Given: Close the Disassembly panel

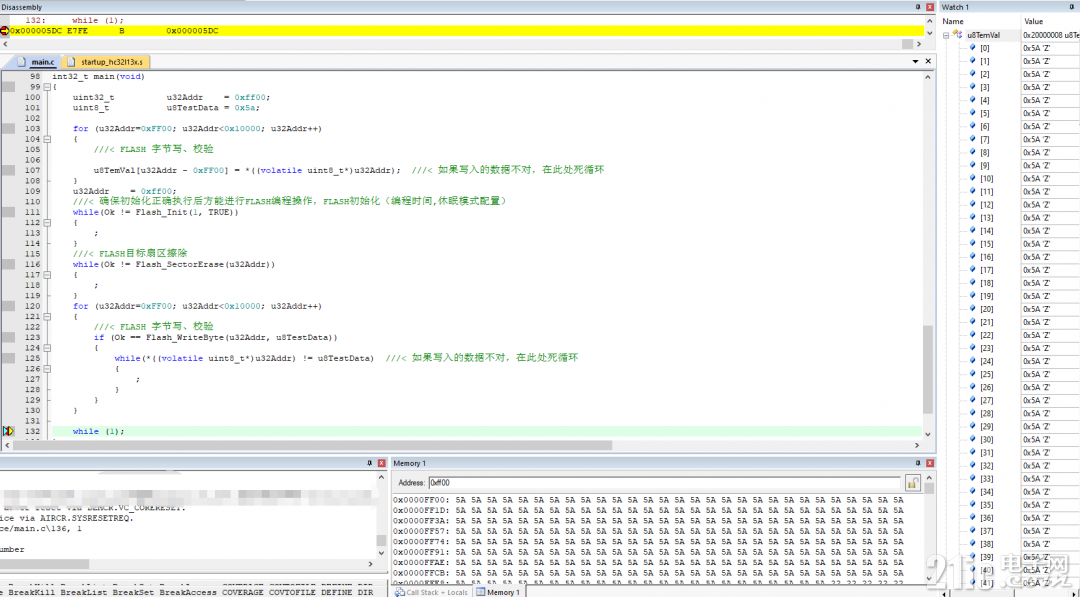Looking at the screenshot, I should coord(930,7).
